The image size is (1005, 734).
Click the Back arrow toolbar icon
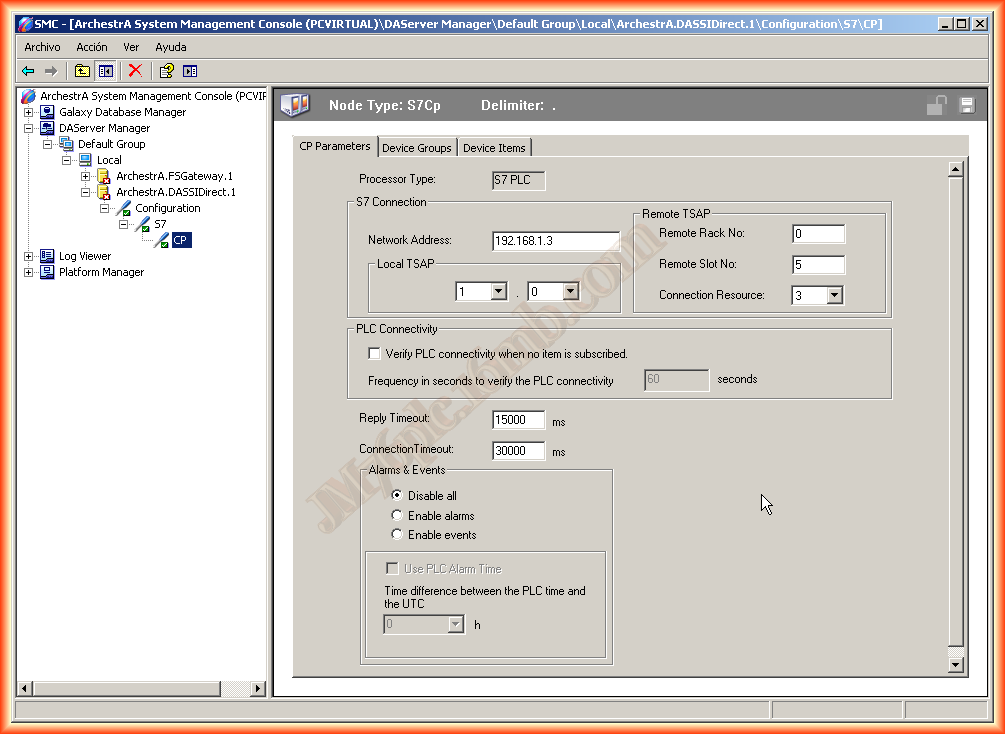pos(28,71)
